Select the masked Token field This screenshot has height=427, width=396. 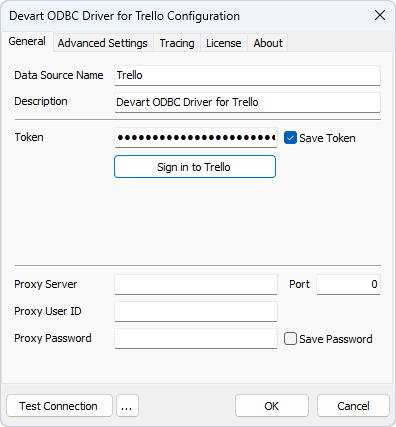tap(196, 137)
